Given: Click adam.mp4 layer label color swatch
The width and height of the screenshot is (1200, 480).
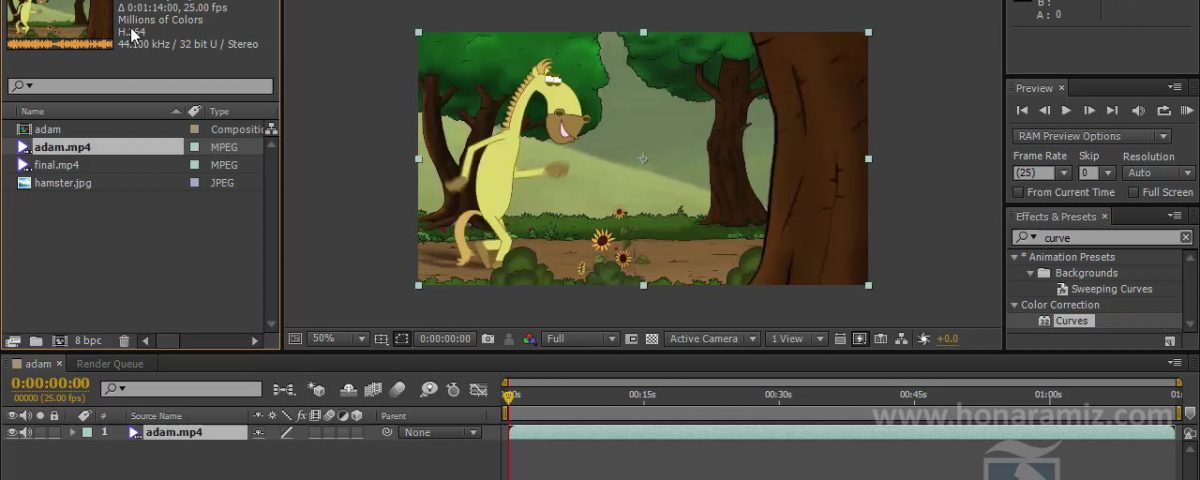Looking at the screenshot, I should 87,433.
